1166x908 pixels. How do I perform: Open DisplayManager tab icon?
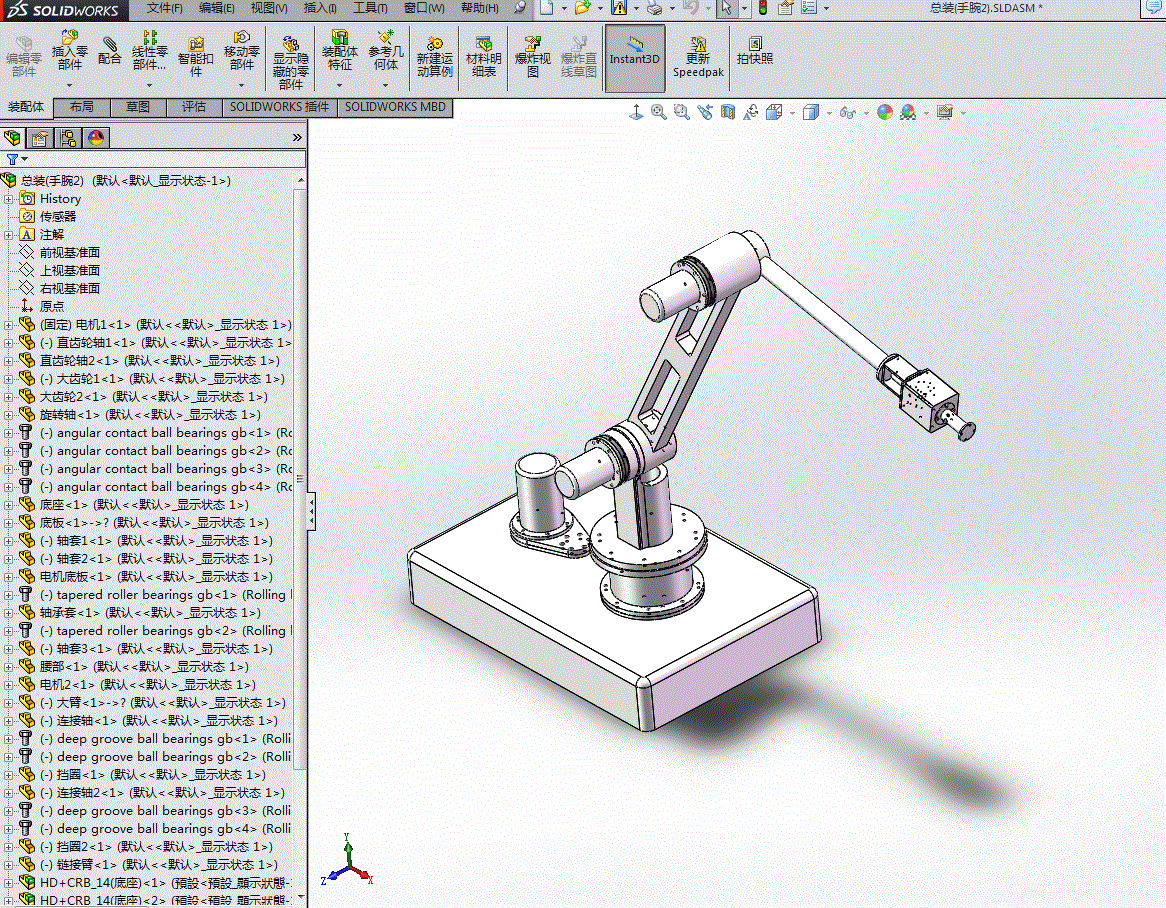coord(96,138)
